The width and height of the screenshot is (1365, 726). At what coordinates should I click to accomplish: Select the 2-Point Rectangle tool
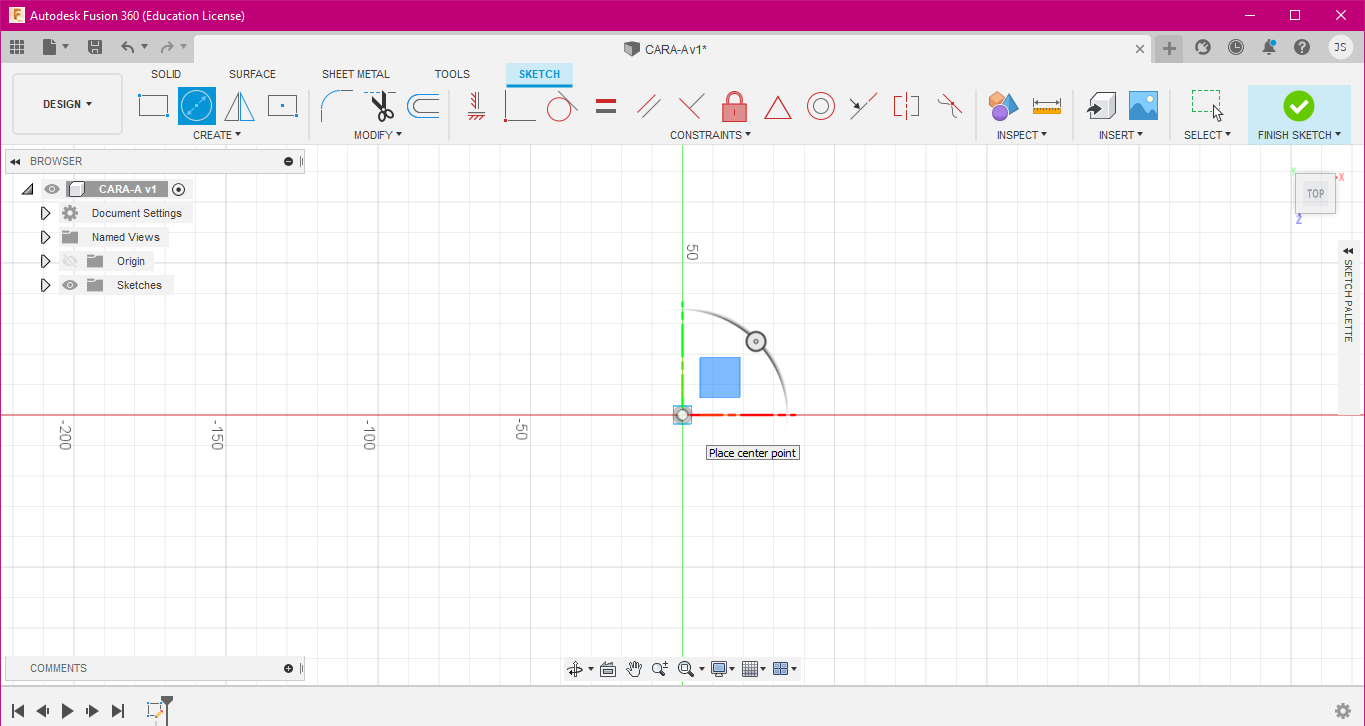[153, 105]
